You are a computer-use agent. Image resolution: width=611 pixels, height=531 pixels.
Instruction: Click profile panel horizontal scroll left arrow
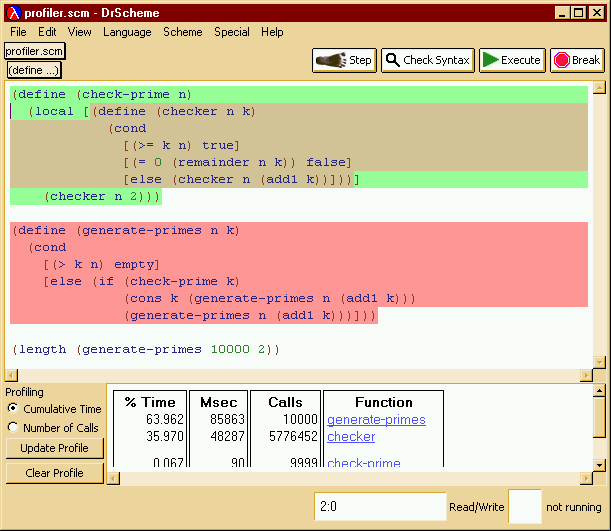[x=113, y=478]
